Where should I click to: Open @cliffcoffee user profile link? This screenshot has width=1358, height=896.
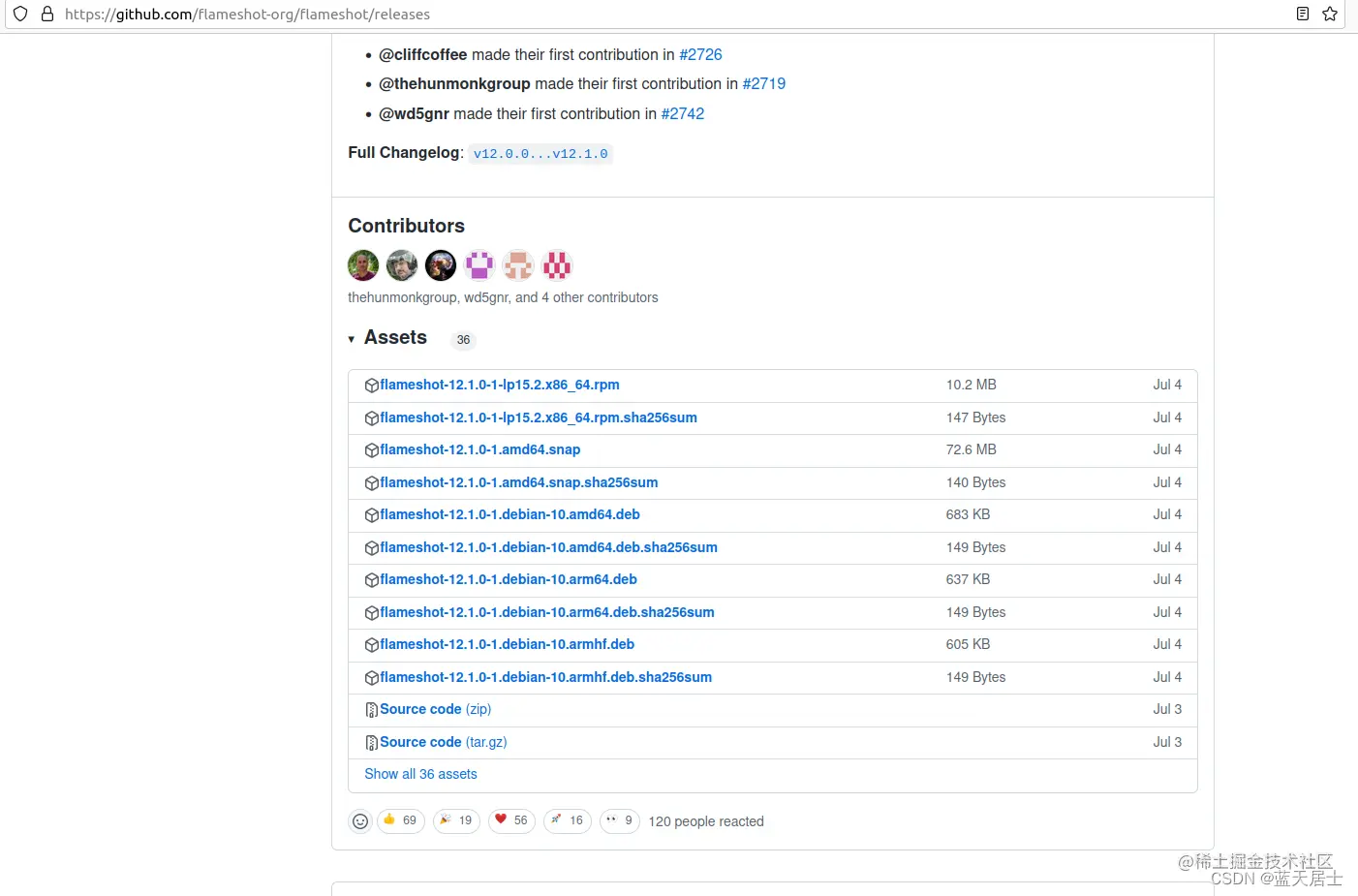tap(422, 55)
